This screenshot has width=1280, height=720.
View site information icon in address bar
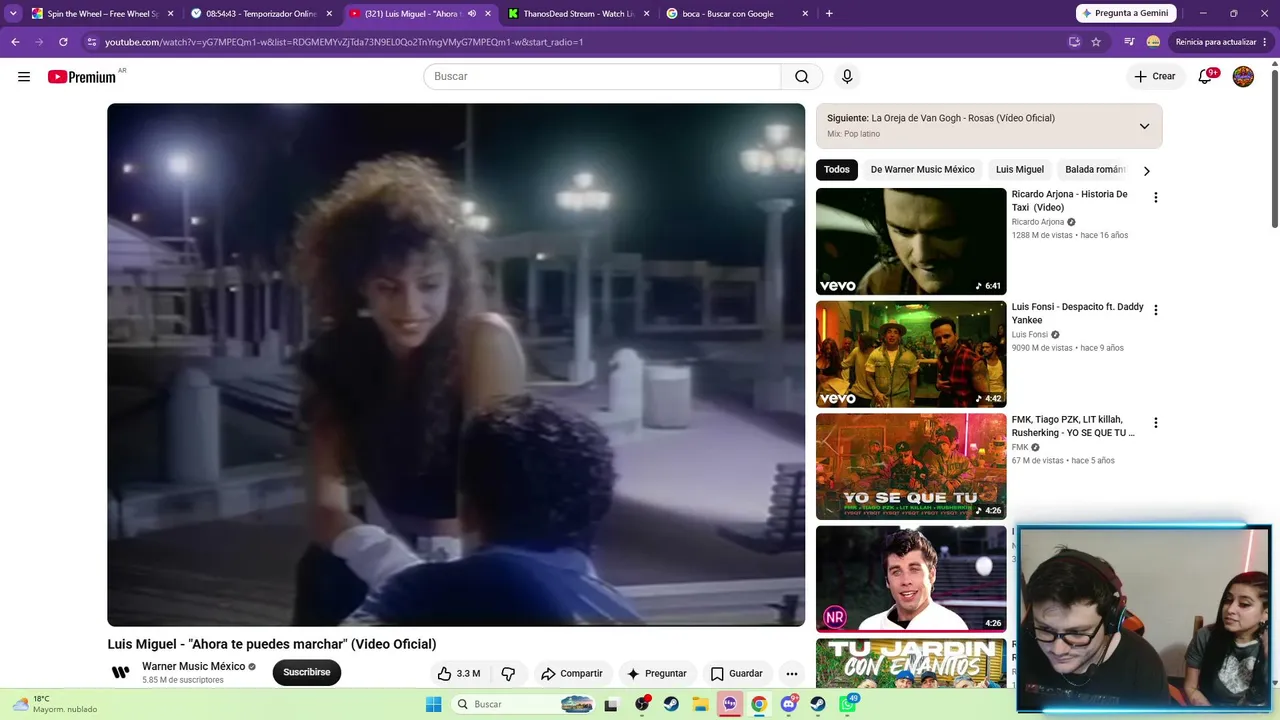(x=92, y=42)
